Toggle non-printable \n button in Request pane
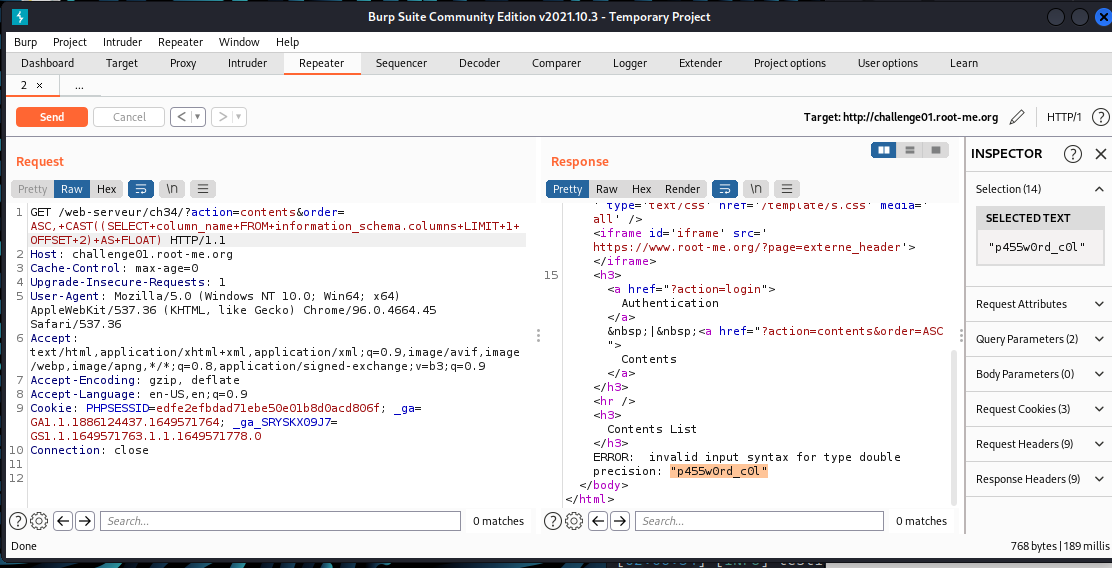Image resolution: width=1112 pixels, height=568 pixels. (172, 189)
